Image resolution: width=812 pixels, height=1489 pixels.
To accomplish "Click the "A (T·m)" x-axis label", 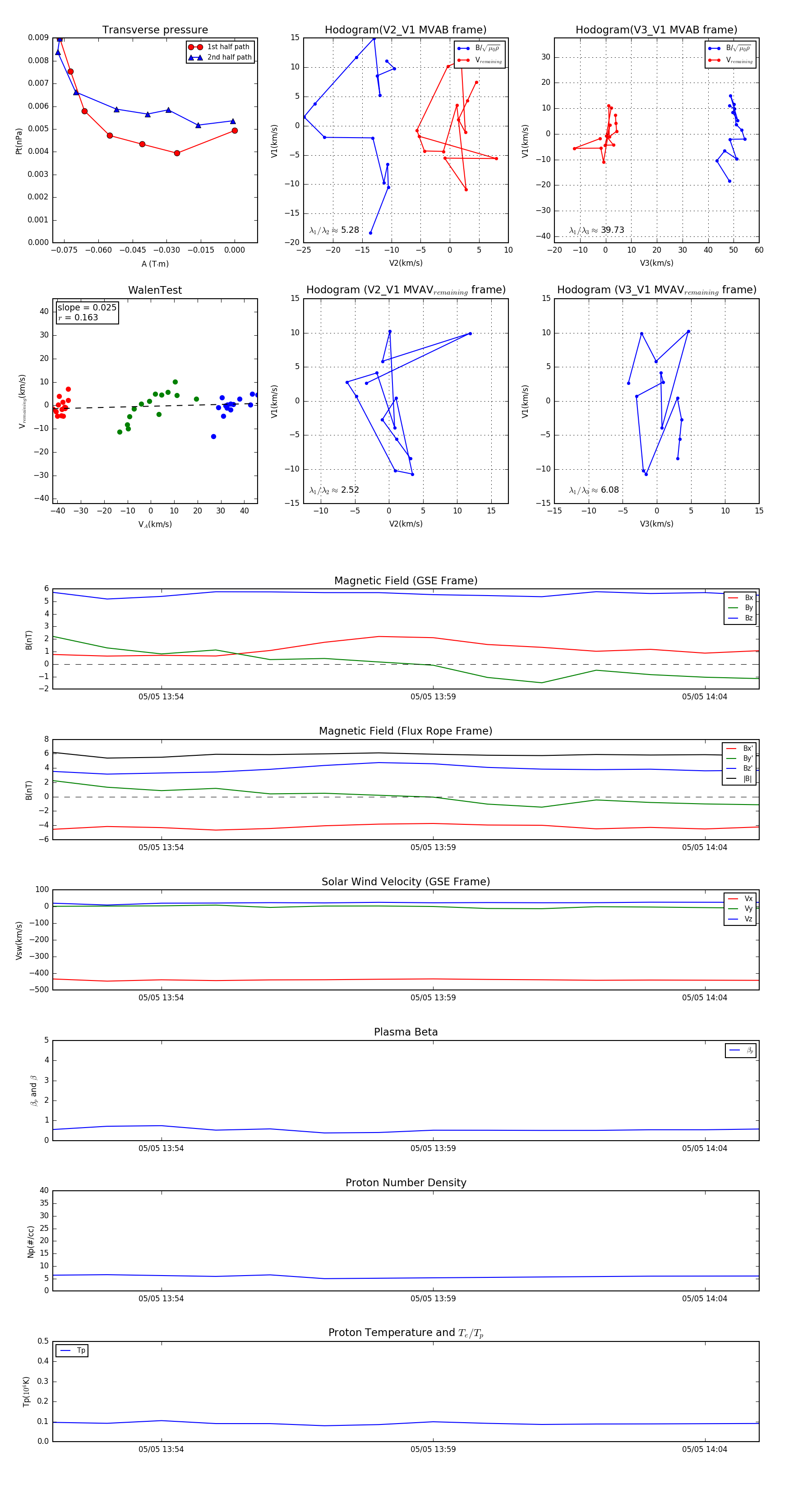I will 155,264.
